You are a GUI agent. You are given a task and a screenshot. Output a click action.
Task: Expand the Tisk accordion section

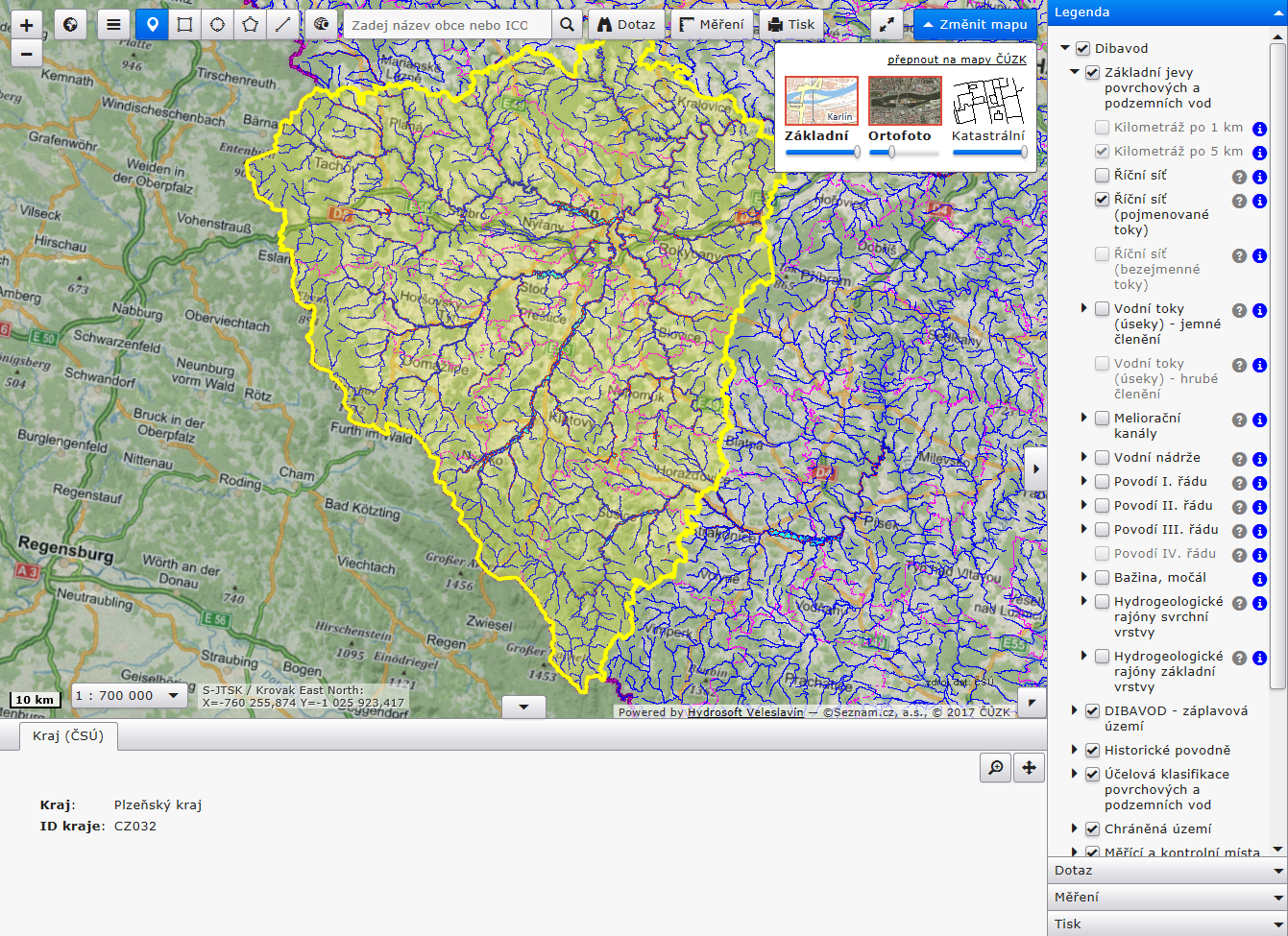(1167, 924)
